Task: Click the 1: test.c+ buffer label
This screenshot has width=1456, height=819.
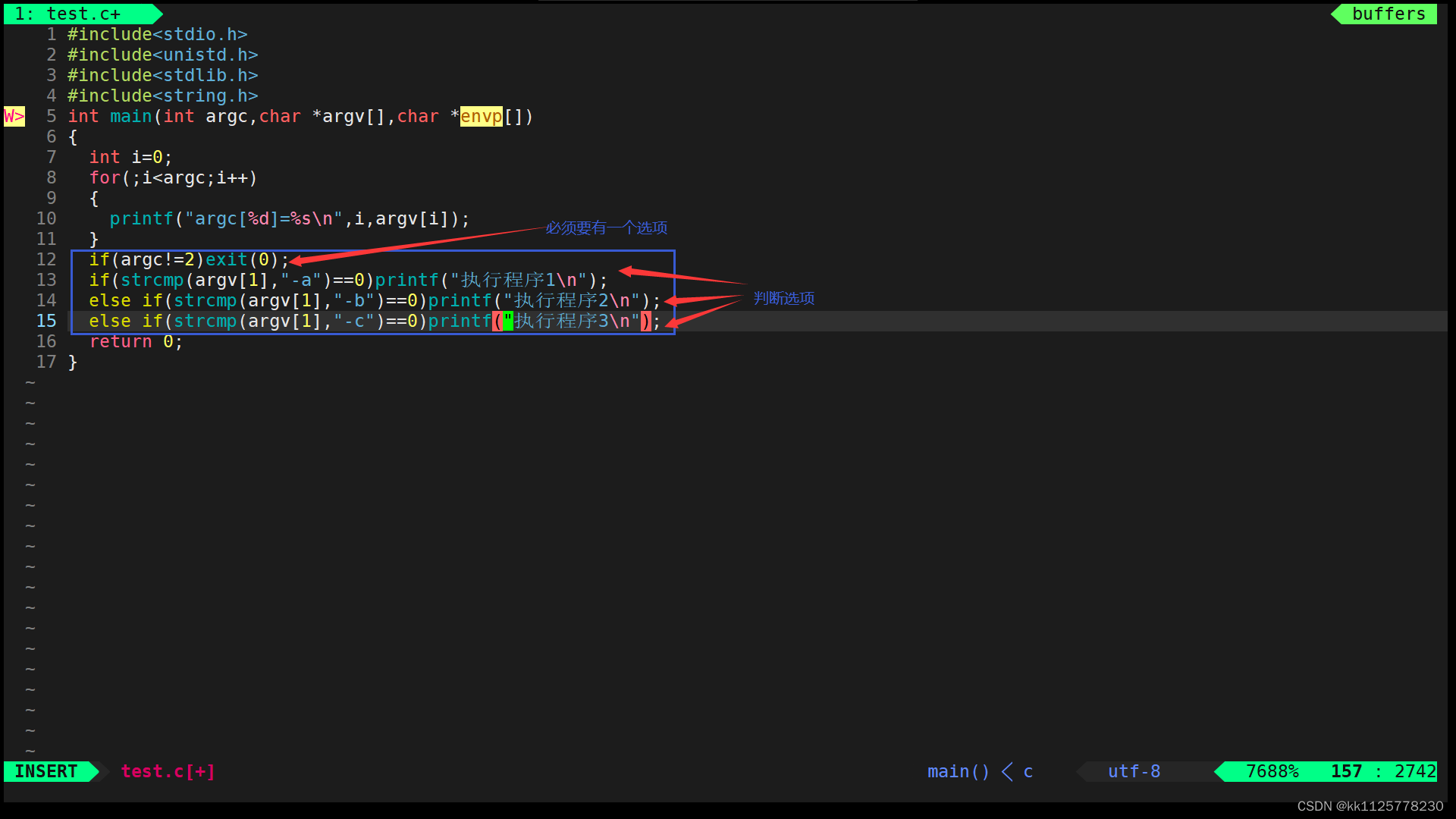Action: 75,12
